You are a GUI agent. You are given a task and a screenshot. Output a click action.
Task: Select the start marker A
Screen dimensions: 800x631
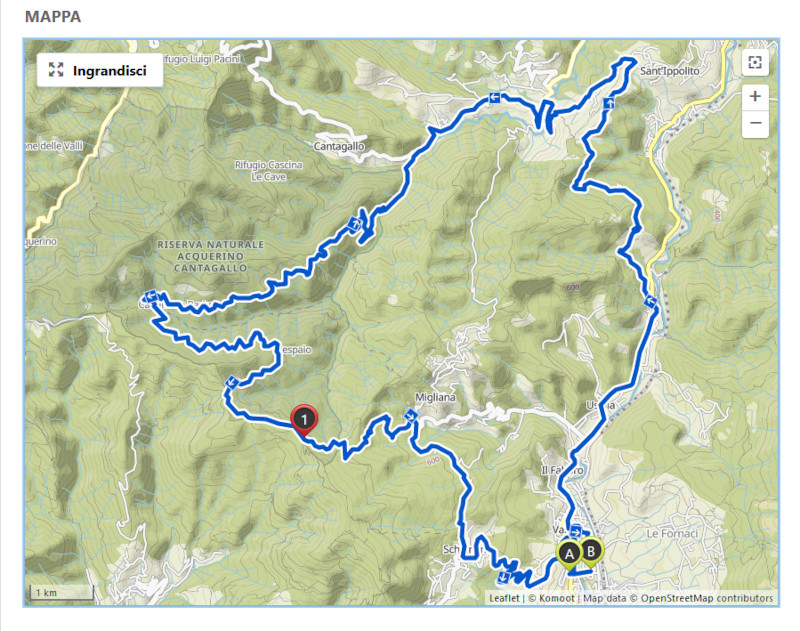[x=569, y=555]
